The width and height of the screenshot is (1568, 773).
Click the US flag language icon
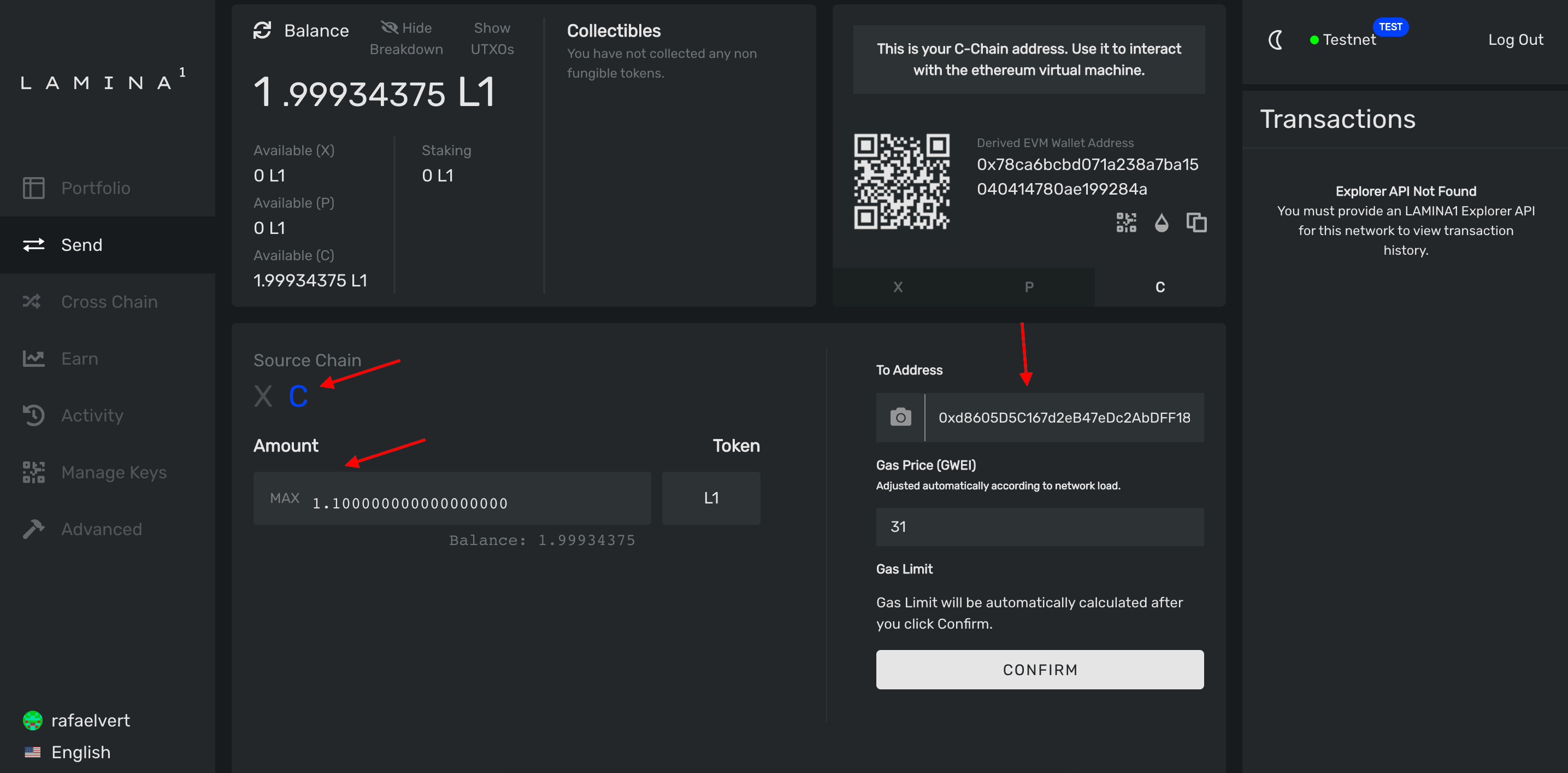tap(32, 752)
